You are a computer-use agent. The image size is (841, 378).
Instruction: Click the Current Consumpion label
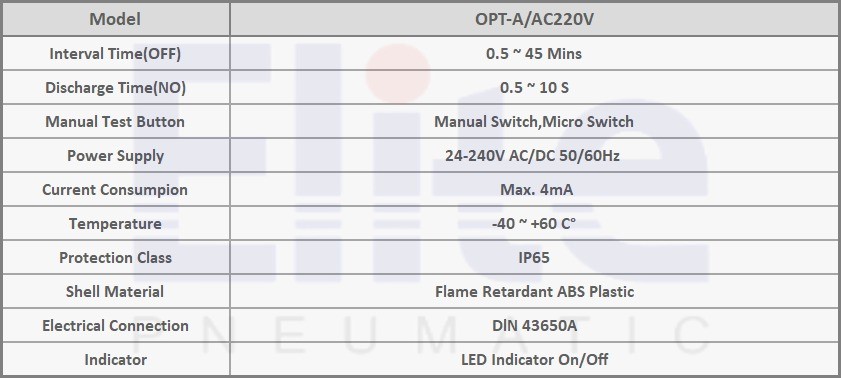[115, 190]
